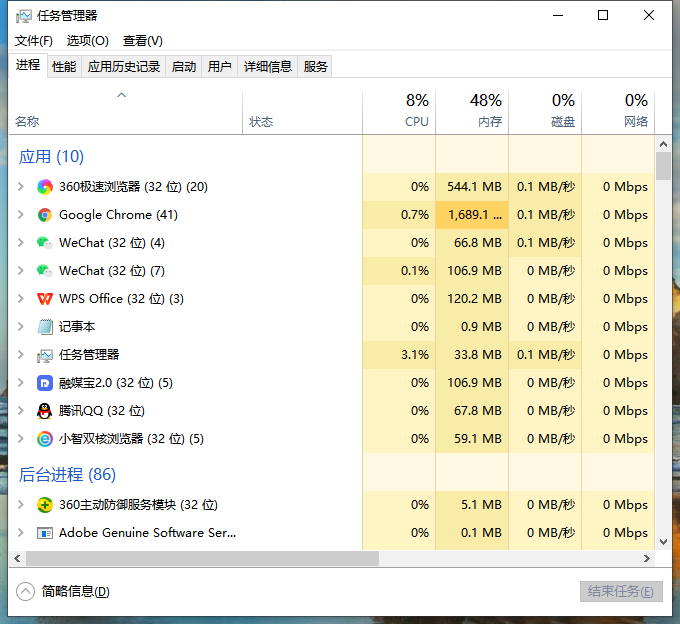The height and width of the screenshot is (624, 680).
Task: Select the Google Chrome icon in the process list
Action: tap(45, 215)
